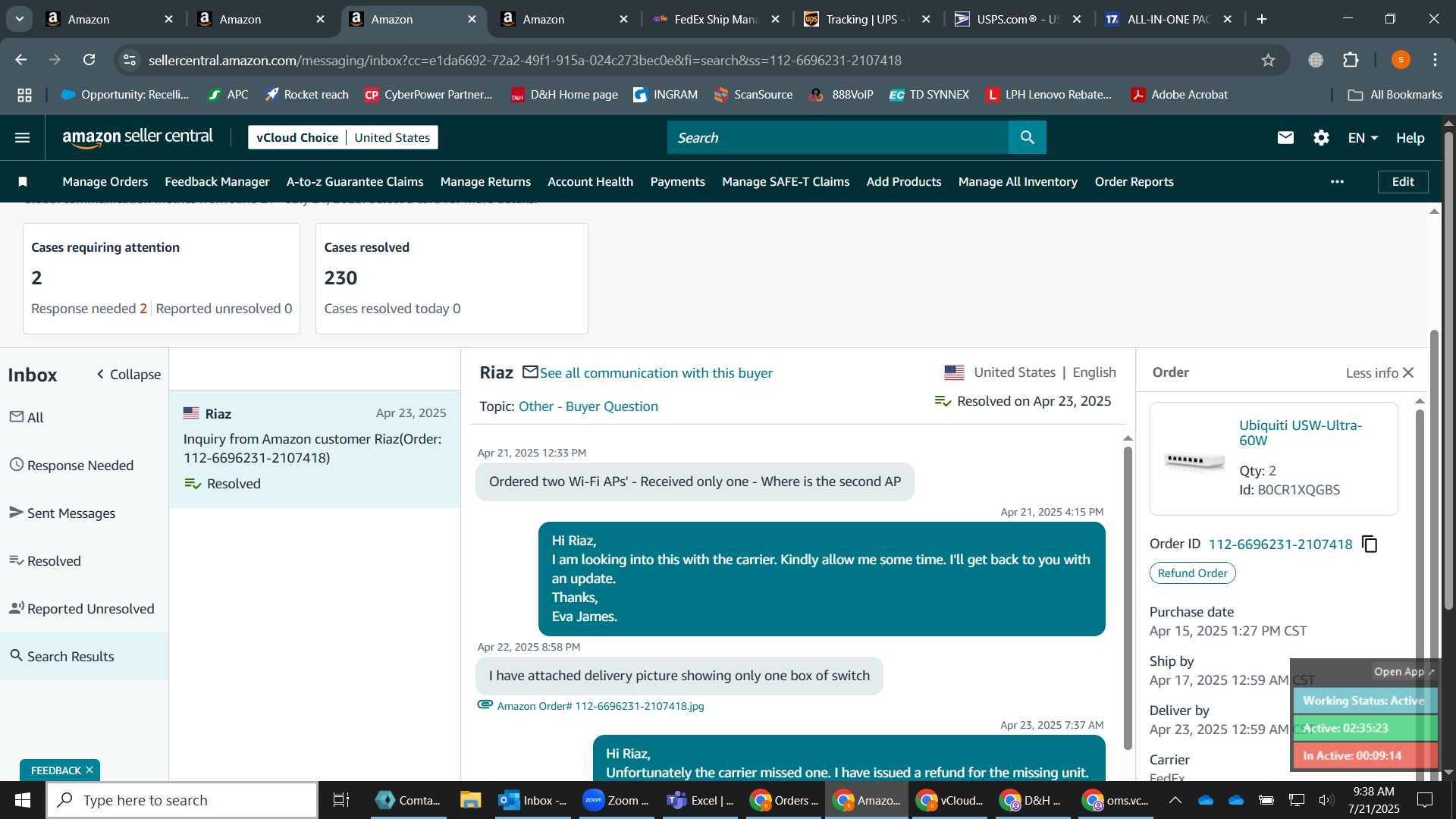This screenshot has height=819, width=1456.
Task: Open Manage Returns
Action: click(x=485, y=181)
